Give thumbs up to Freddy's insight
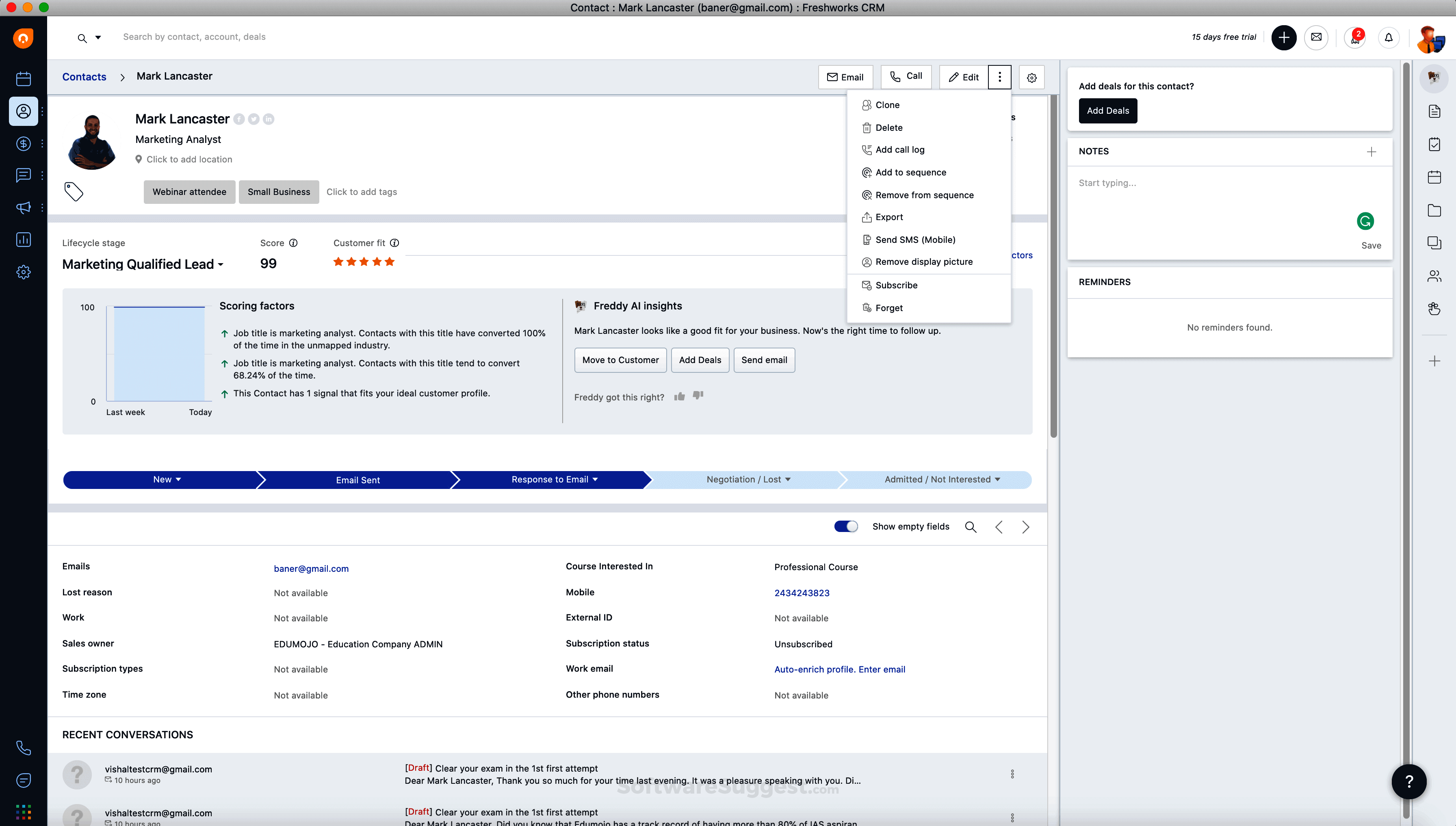The height and width of the screenshot is (826, 1456). pos(679,396)
